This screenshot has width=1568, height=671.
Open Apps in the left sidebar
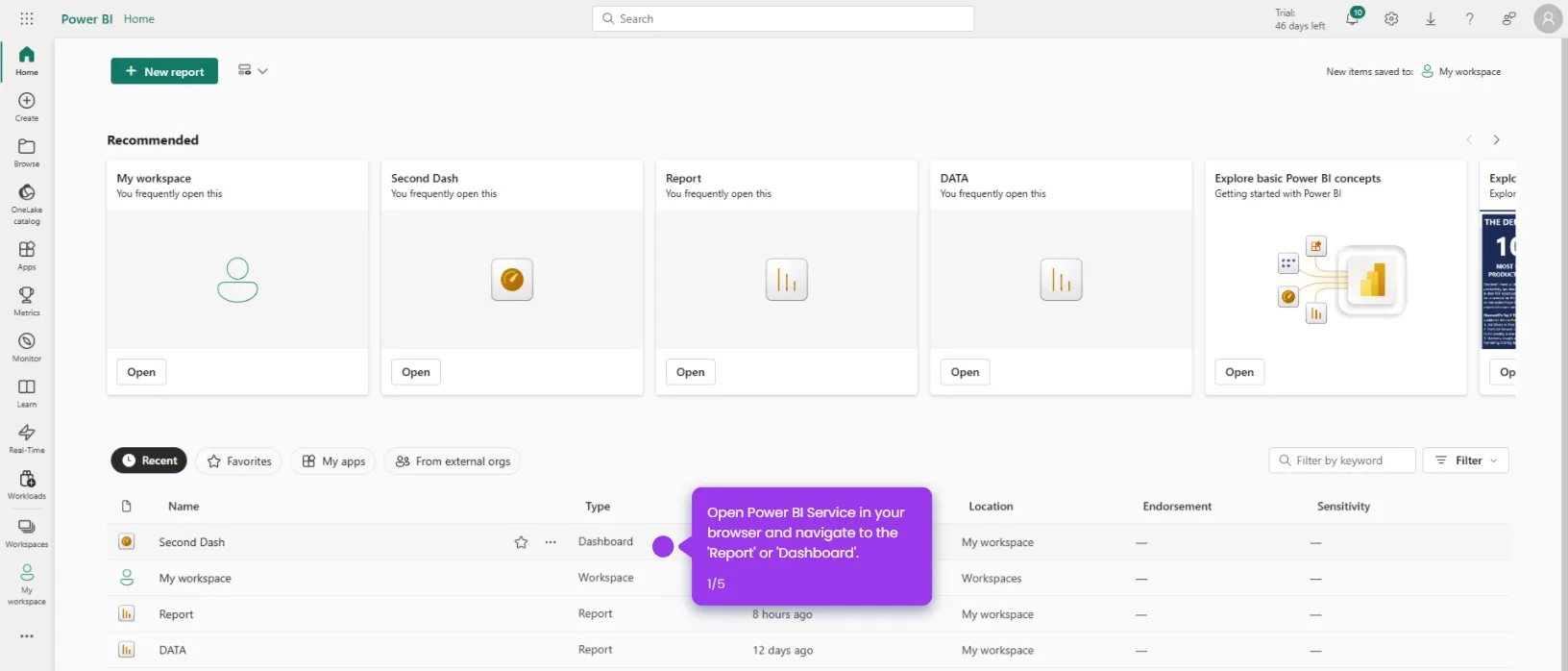click(x=27, y=256)
